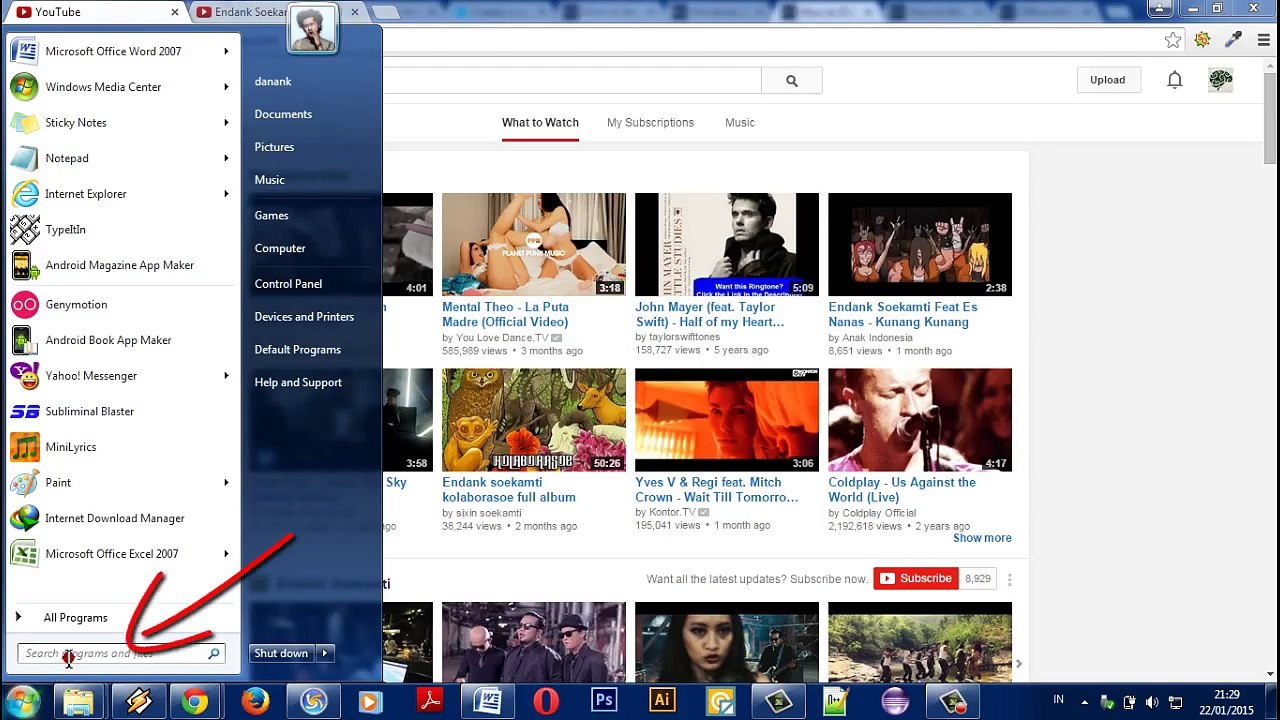
Task: Open Winamp from the taskbar
Action: [138, 701]
